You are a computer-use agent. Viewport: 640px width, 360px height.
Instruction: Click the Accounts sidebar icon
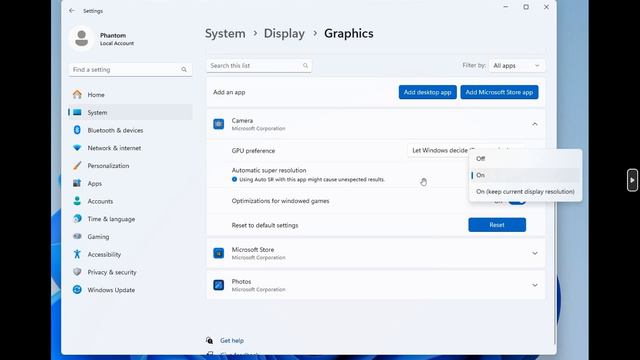77,201
